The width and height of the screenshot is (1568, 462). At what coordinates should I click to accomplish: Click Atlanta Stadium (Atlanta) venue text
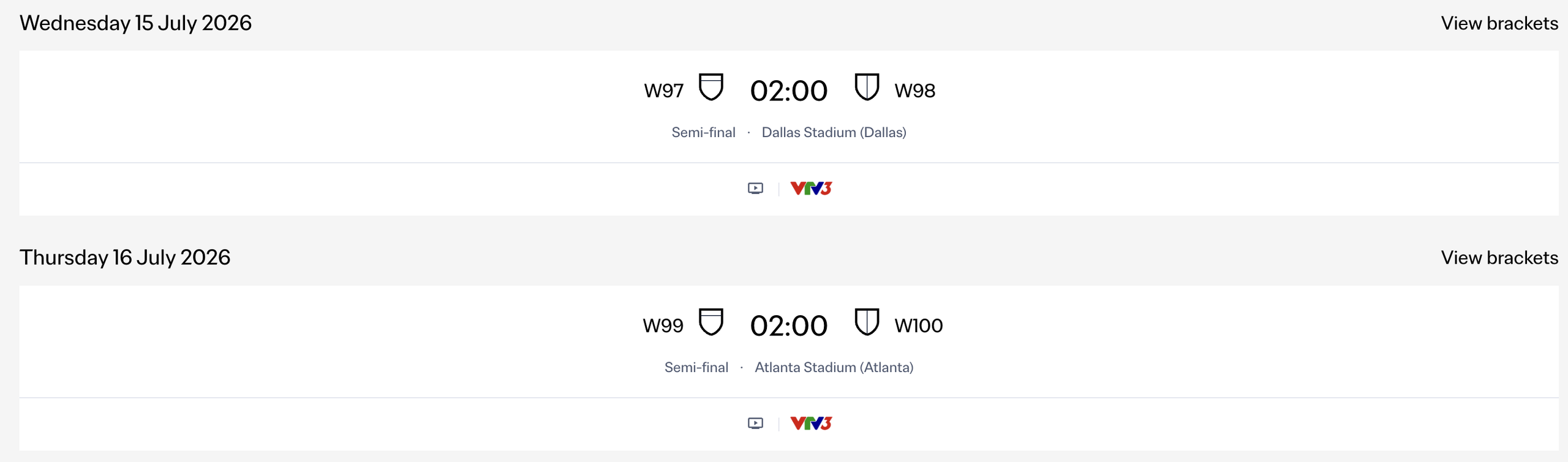pos(834,368)
